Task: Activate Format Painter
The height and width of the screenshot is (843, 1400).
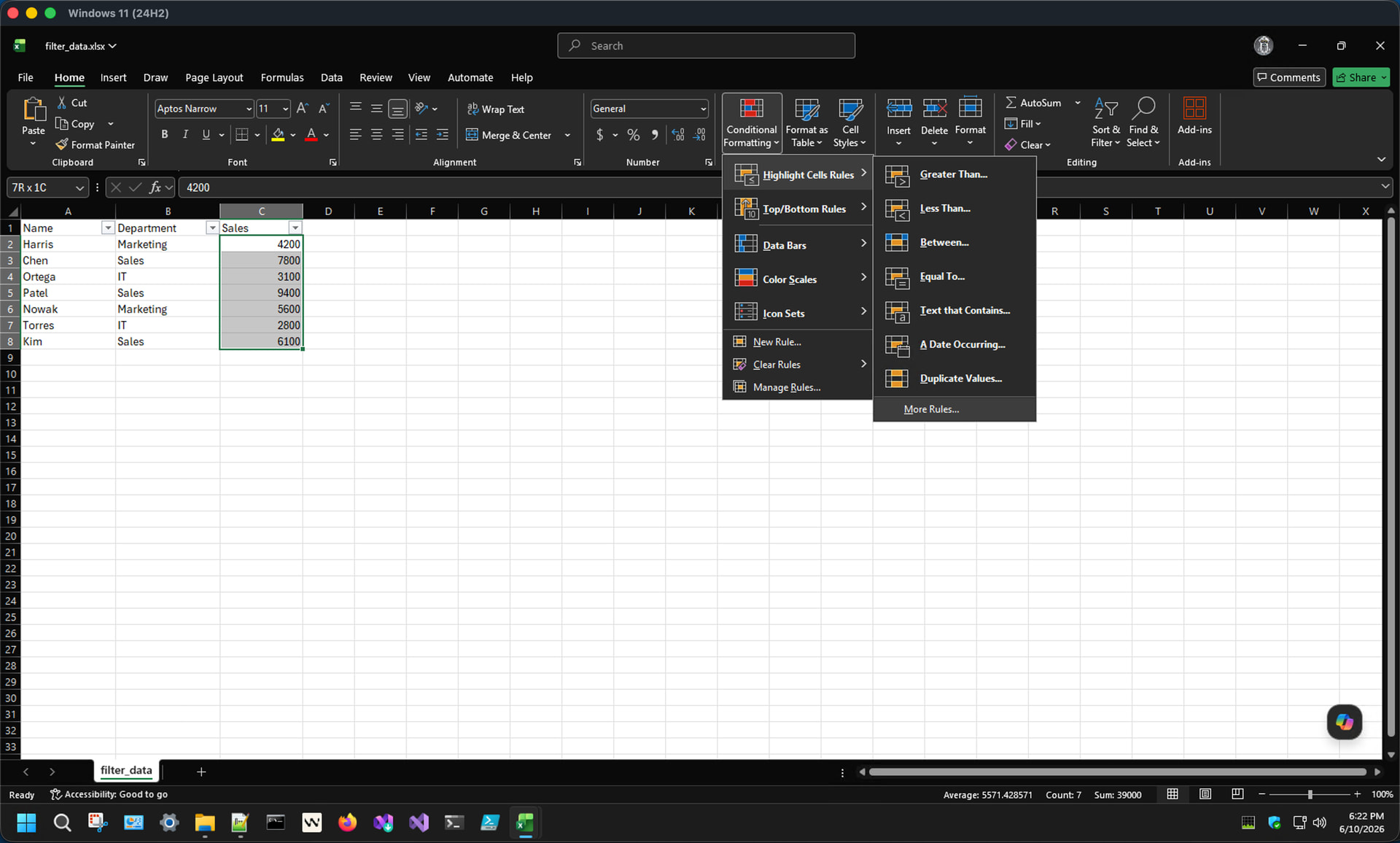Action: [x=96, y=144]
